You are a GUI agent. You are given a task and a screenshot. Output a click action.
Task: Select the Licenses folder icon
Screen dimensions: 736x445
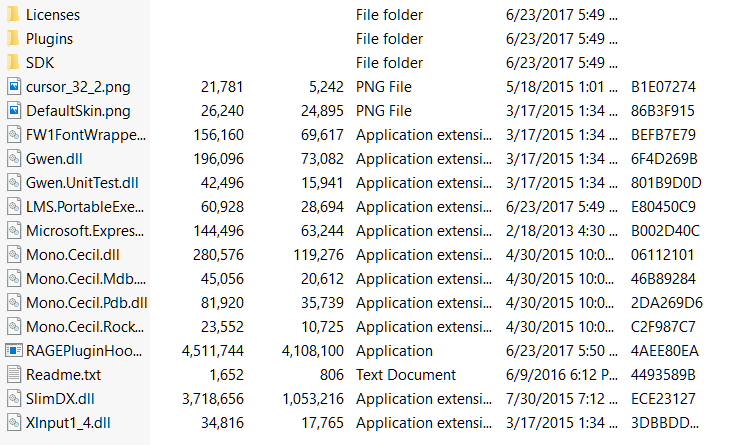click(x=14, y=15)
